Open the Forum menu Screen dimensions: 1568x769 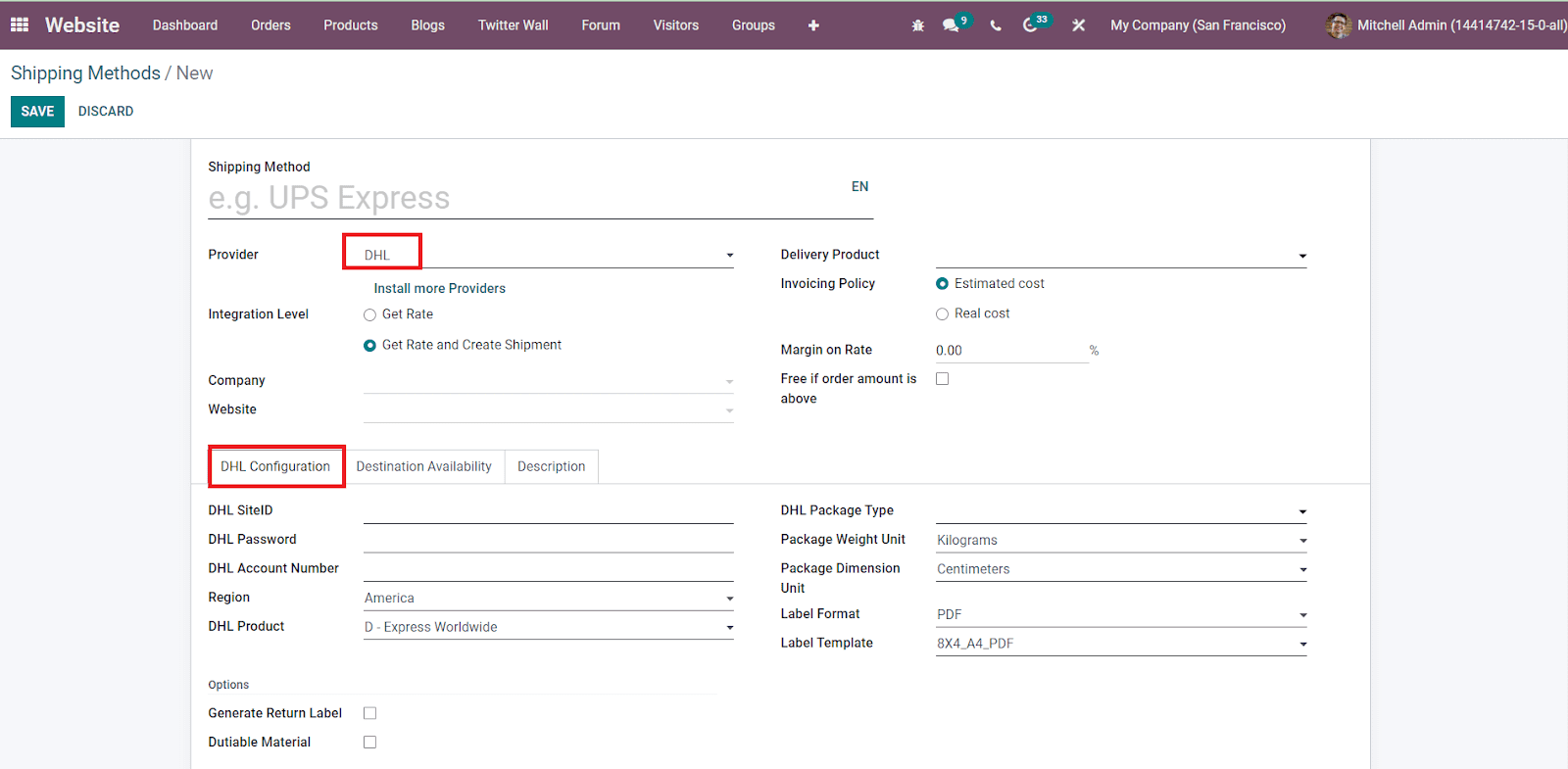(601, 25)
